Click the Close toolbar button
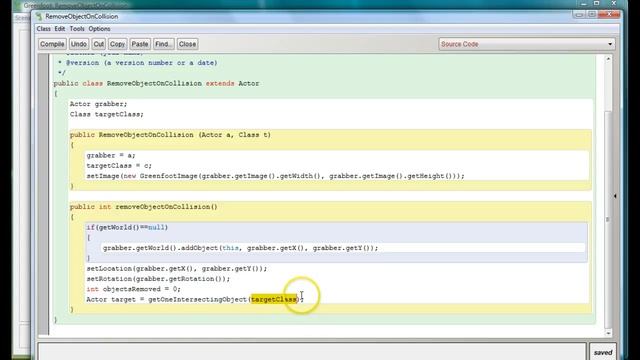The height and width of the screenshot is (360, 640). click(187, 44)
